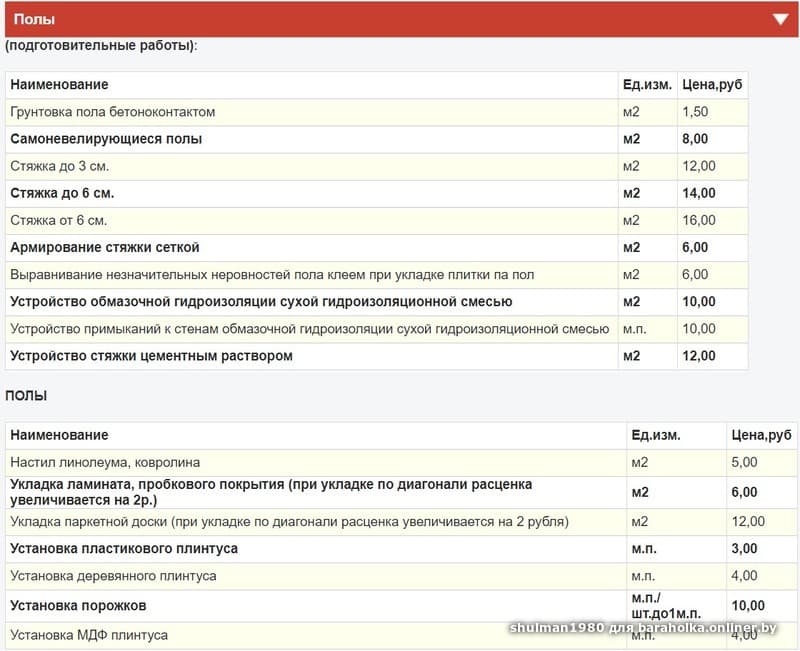Click the 4,00 price for Установка деревянного плинтуса
Viewport: 800px width, 651px height.
point(744,576)
